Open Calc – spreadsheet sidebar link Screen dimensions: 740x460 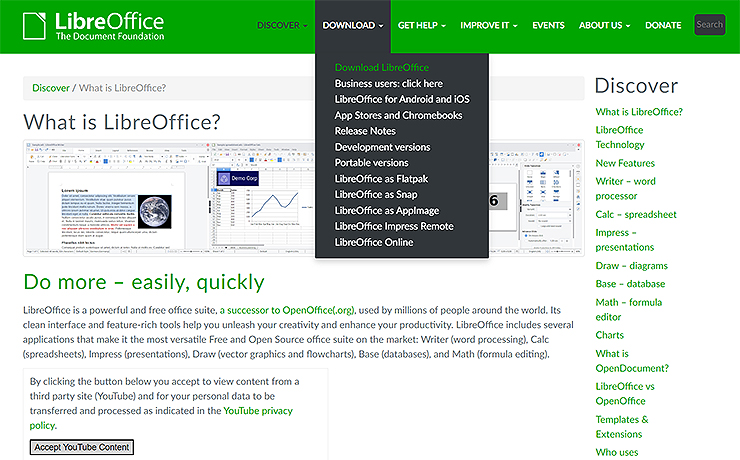click(x=636, y=214)
